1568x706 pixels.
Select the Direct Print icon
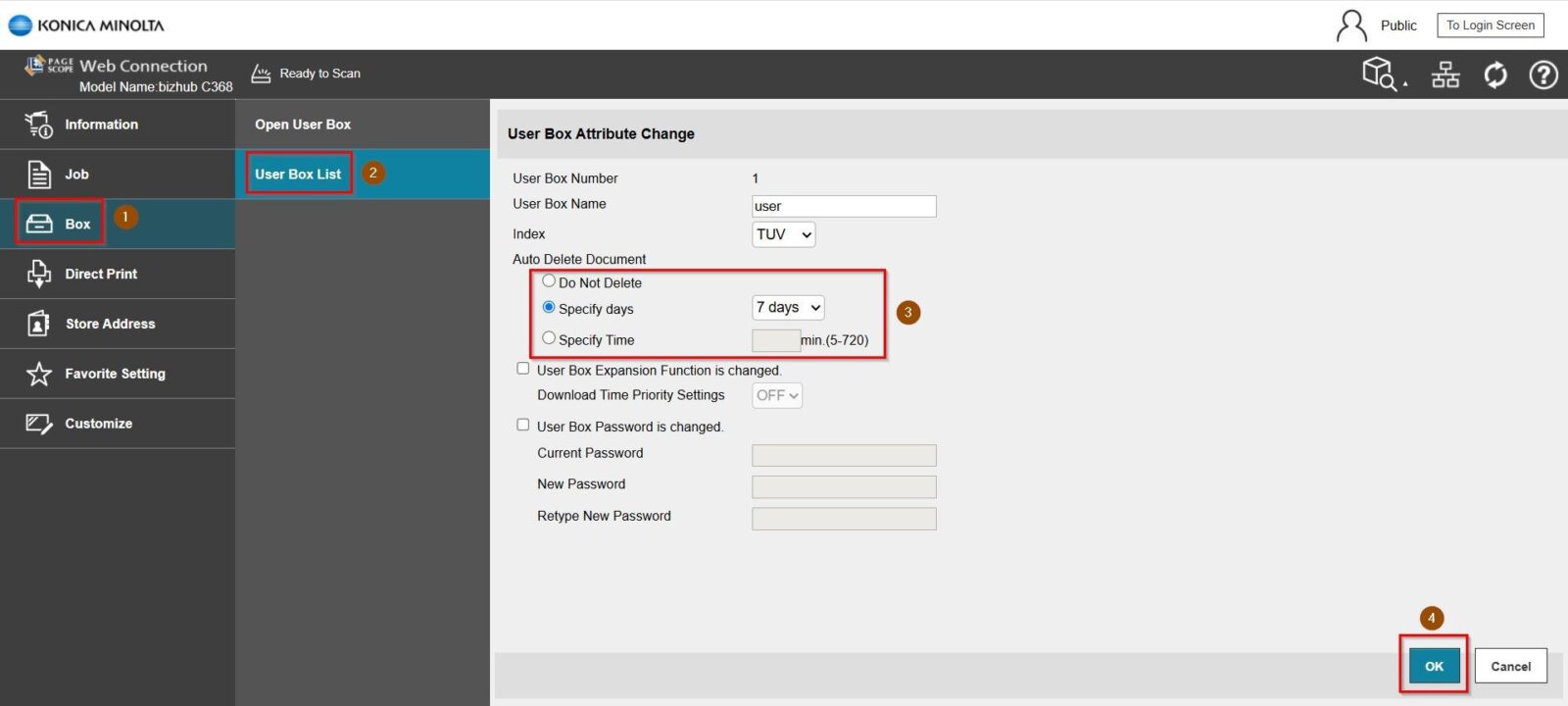(39, 274)
